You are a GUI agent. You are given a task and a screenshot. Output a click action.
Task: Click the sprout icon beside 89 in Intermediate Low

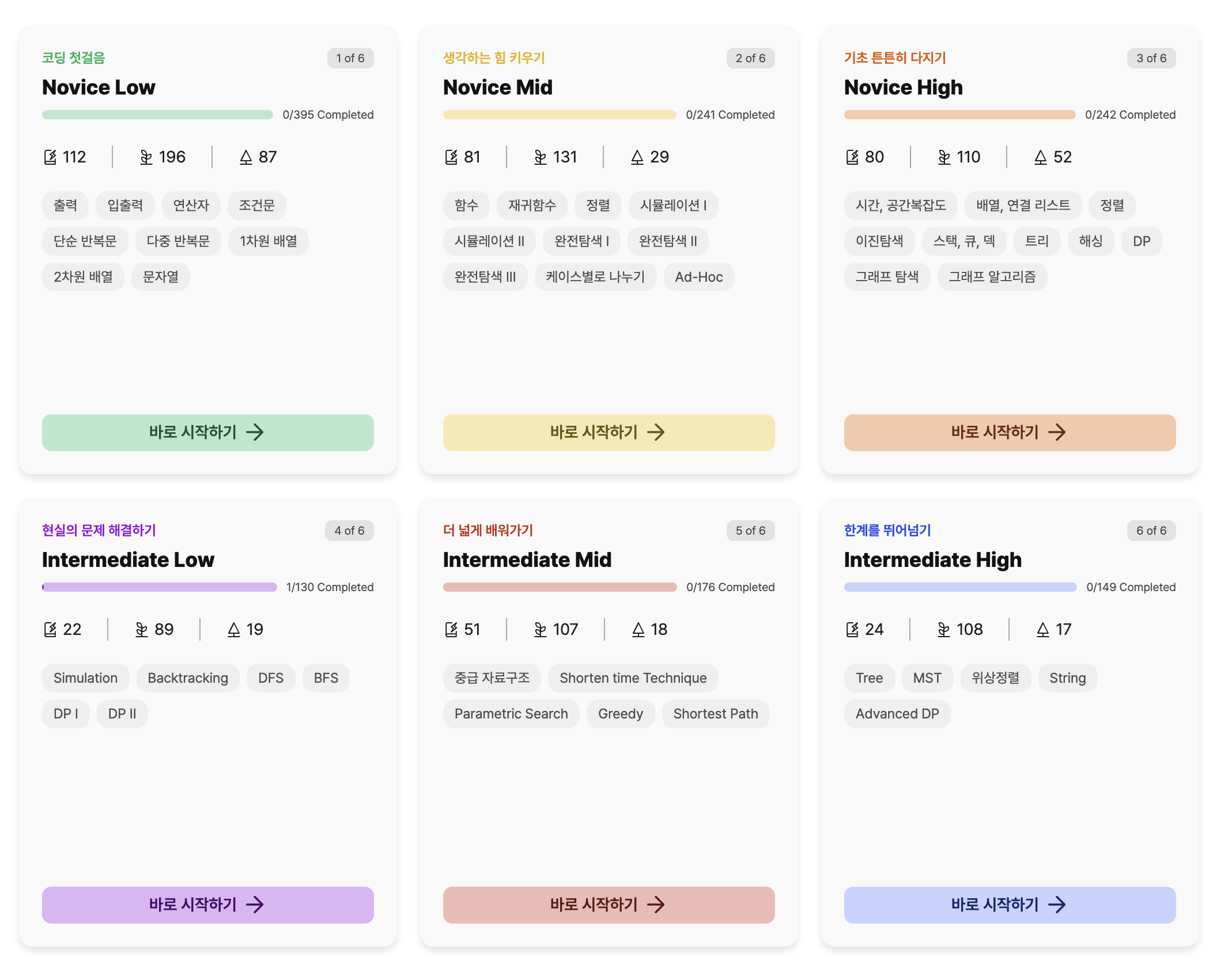pyautogui.click(x=142, y=630)
